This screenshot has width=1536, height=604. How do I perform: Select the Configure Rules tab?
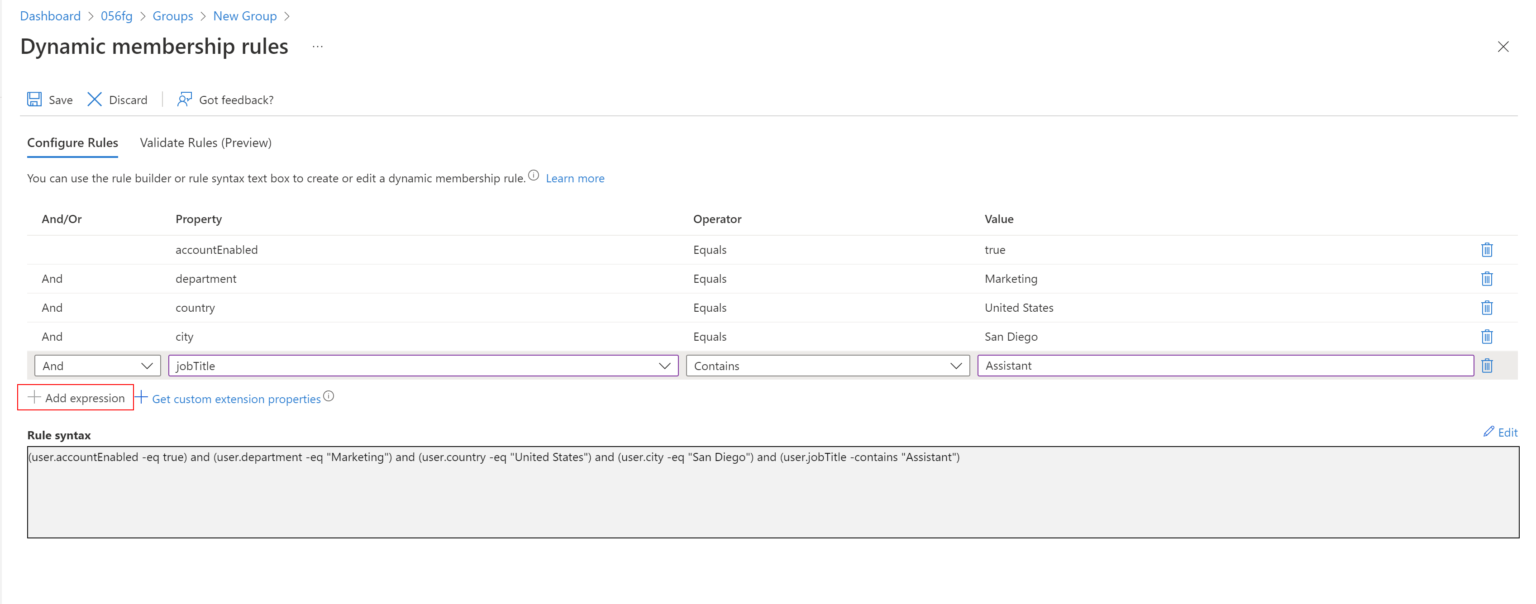[71, 142]
